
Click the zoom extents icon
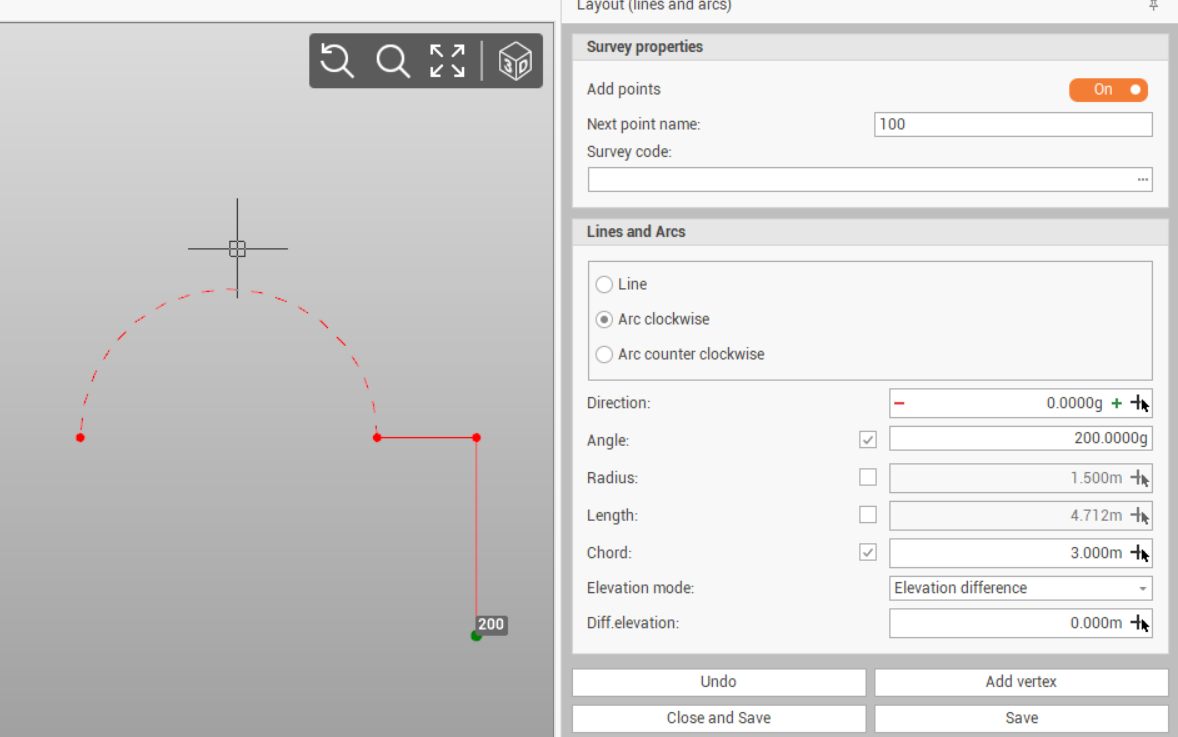coord(447,61)
